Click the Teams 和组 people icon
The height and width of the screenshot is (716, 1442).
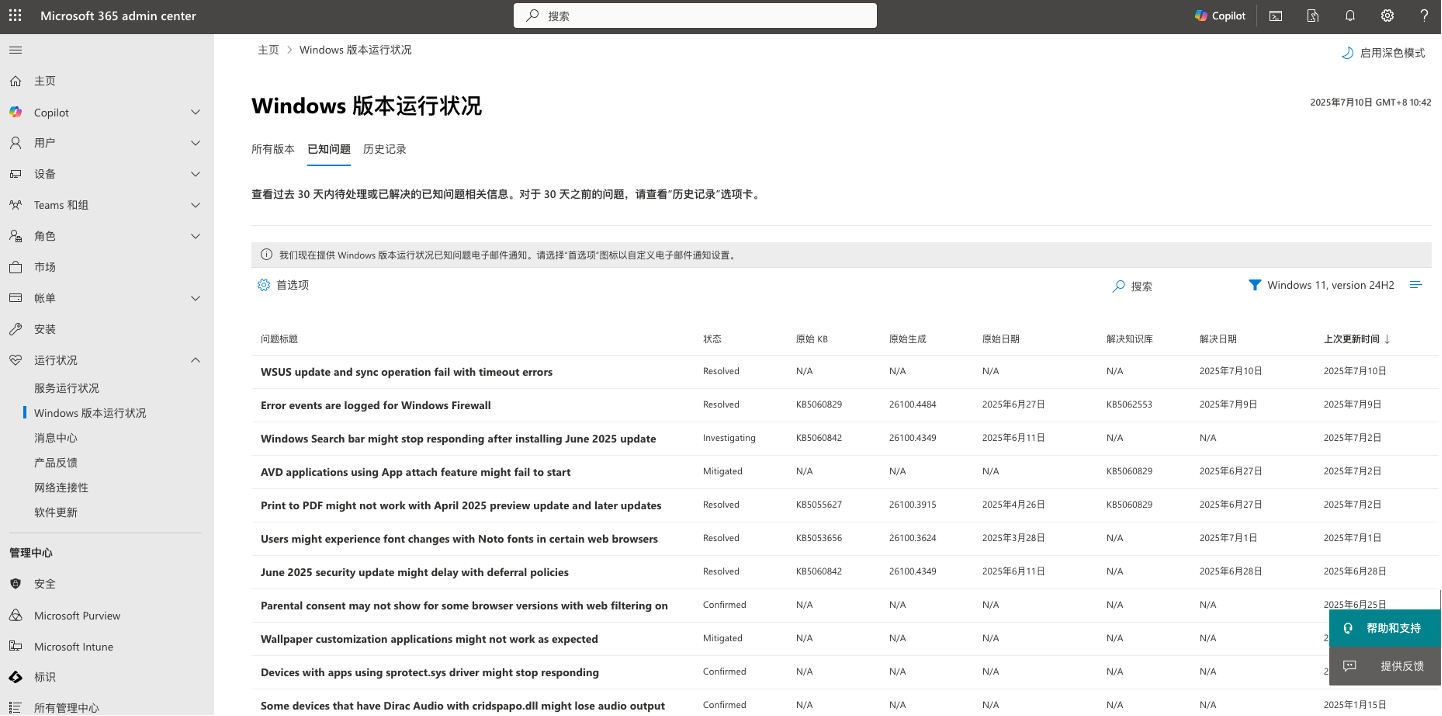point(15,205)
